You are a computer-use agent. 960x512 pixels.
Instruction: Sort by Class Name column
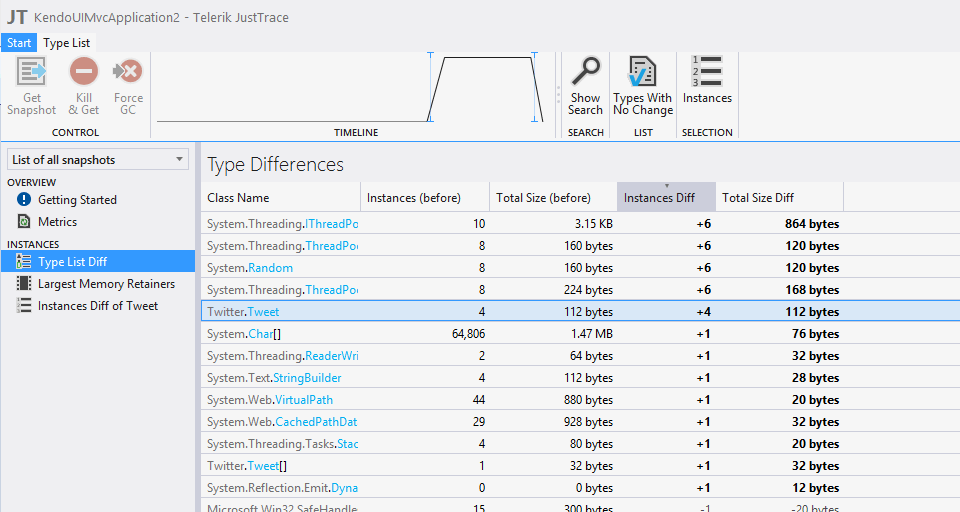click(x=280, y=197)
